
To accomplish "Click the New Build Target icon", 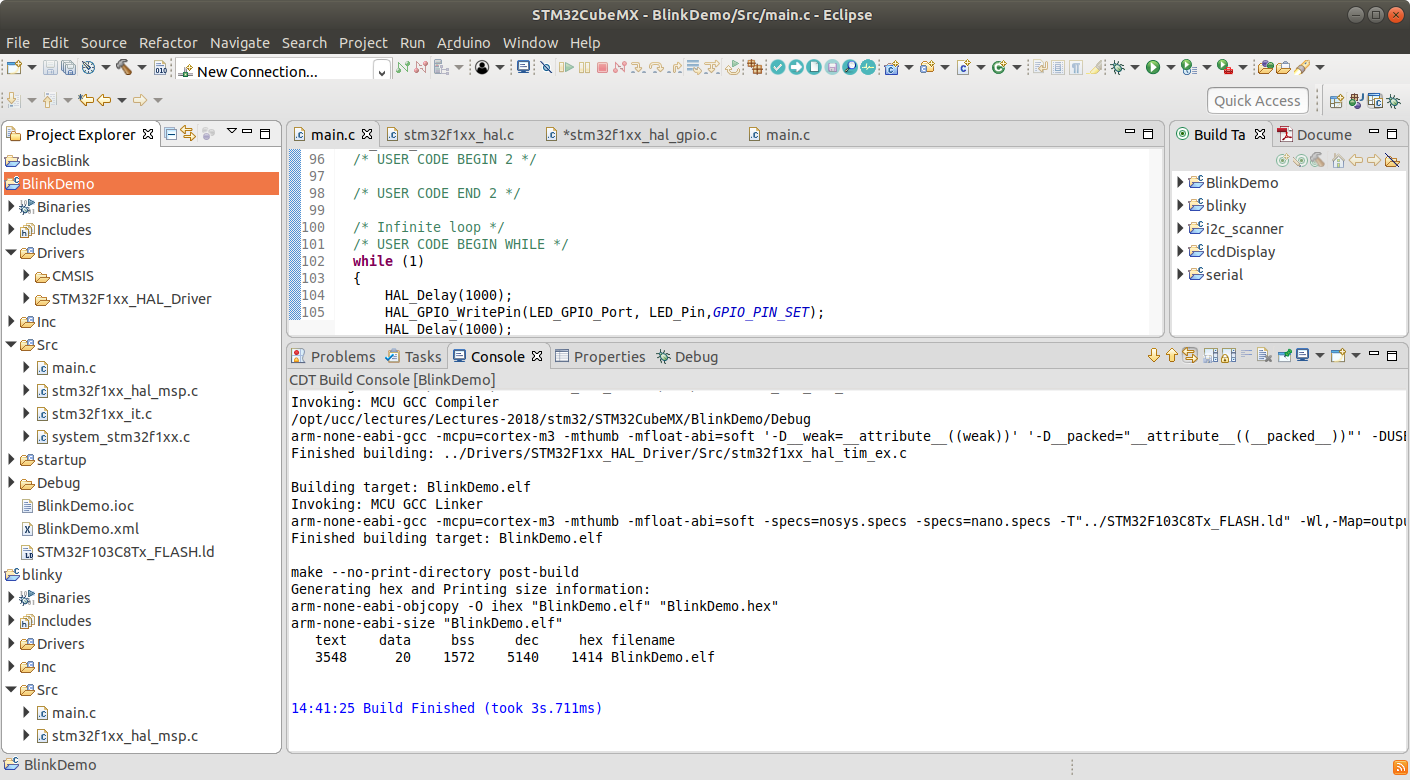I will point(1282,160).
